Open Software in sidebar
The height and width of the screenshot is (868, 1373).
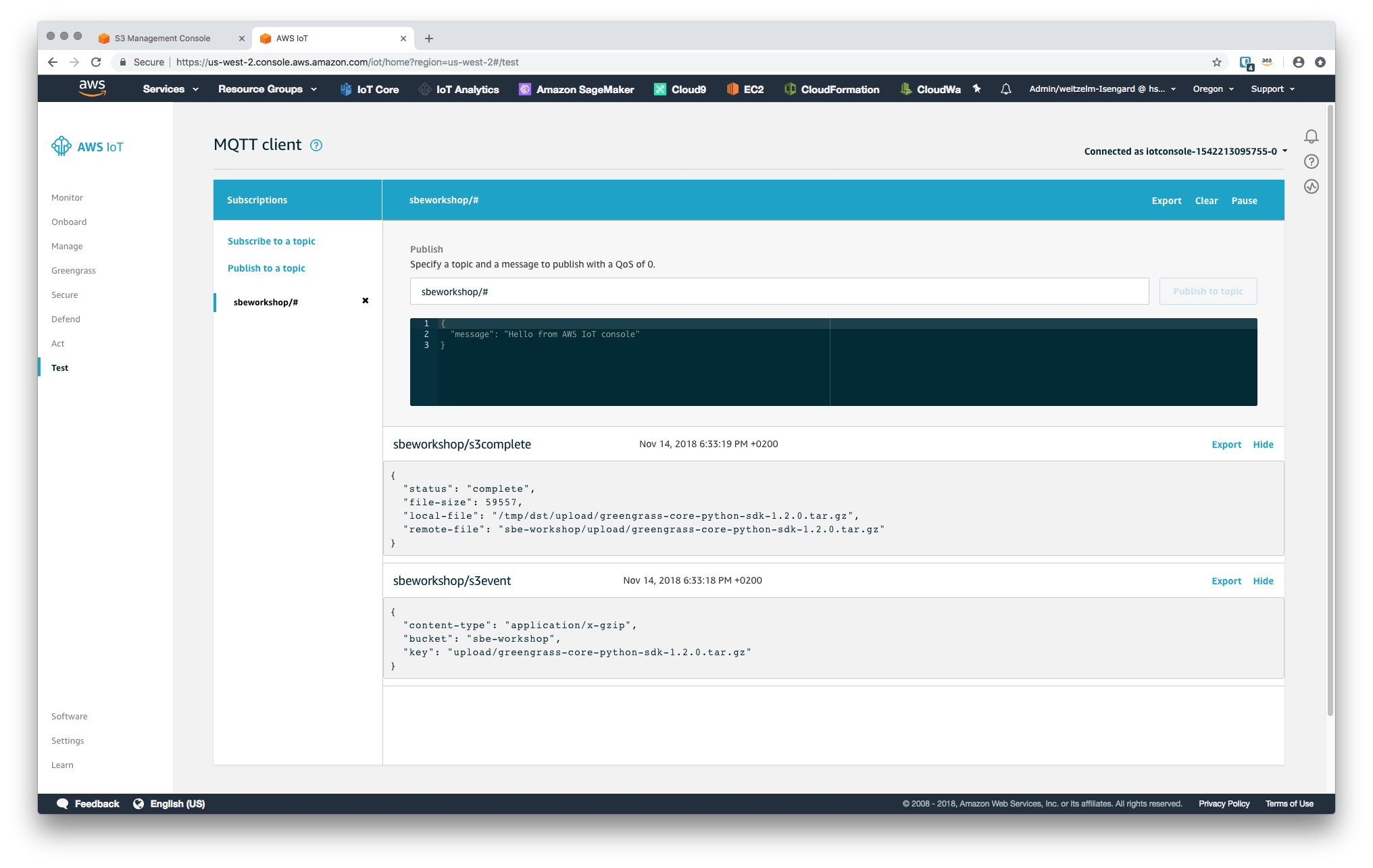click(x=69, y=717)
